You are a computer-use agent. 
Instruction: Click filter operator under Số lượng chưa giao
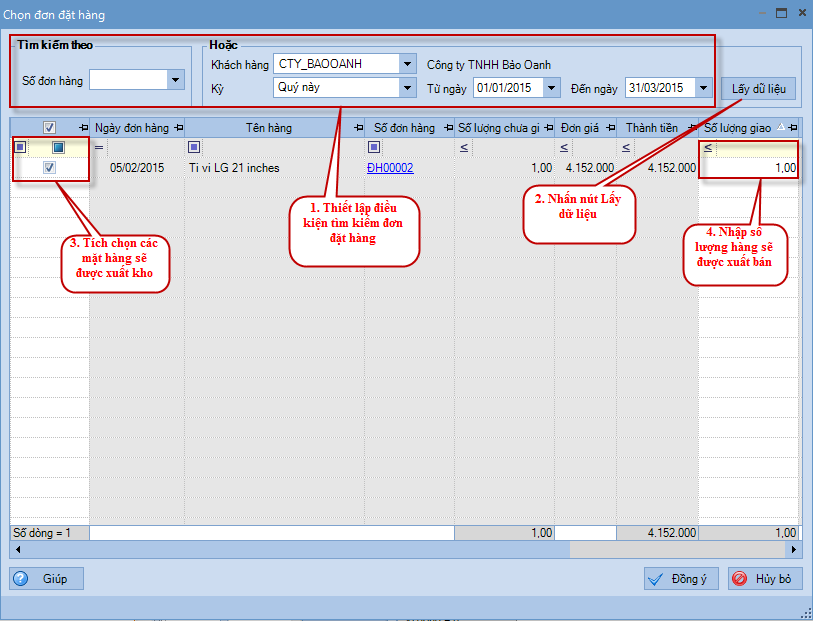(463, 148)
